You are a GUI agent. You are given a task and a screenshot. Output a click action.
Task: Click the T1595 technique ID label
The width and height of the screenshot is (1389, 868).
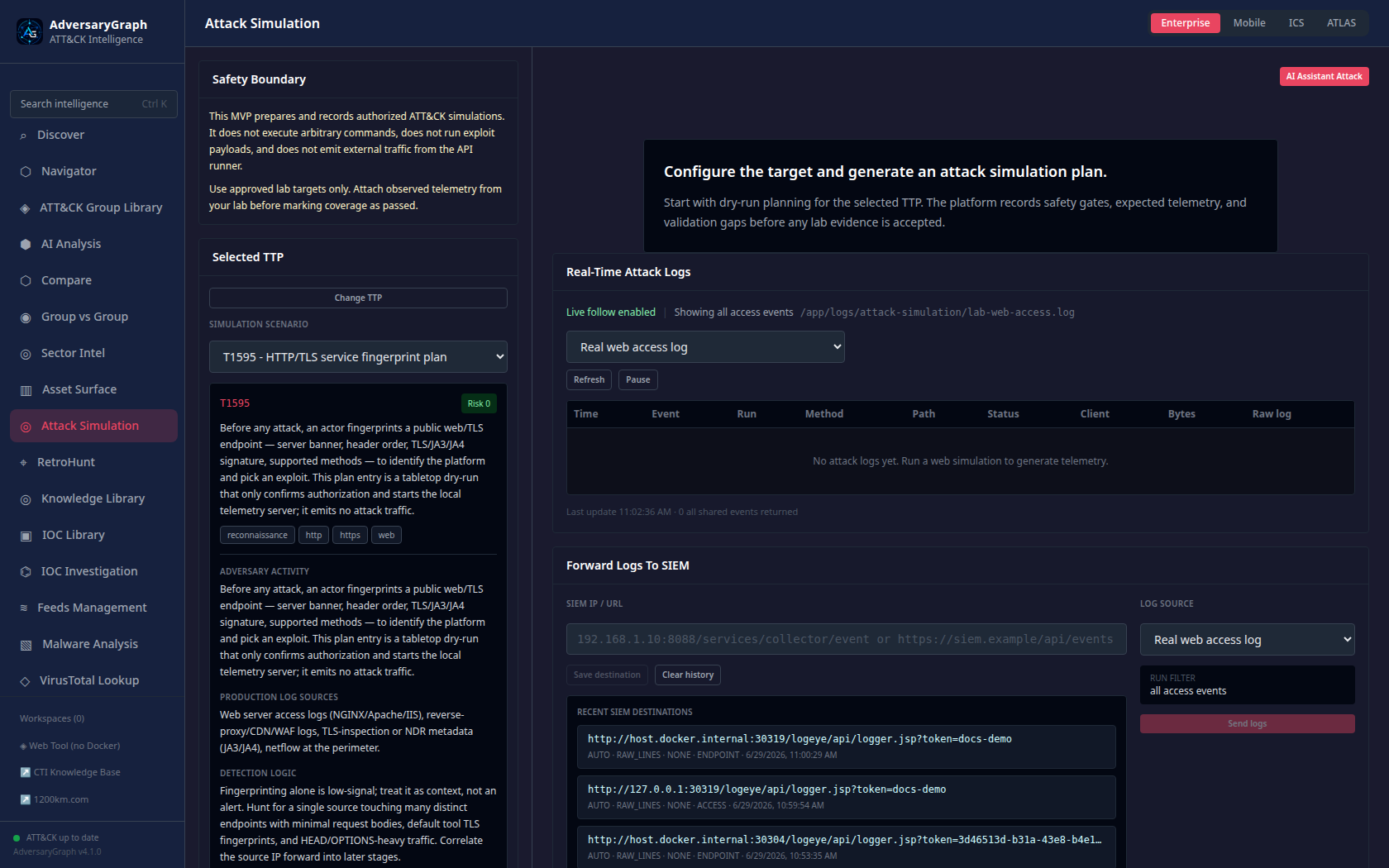(235, 403)
